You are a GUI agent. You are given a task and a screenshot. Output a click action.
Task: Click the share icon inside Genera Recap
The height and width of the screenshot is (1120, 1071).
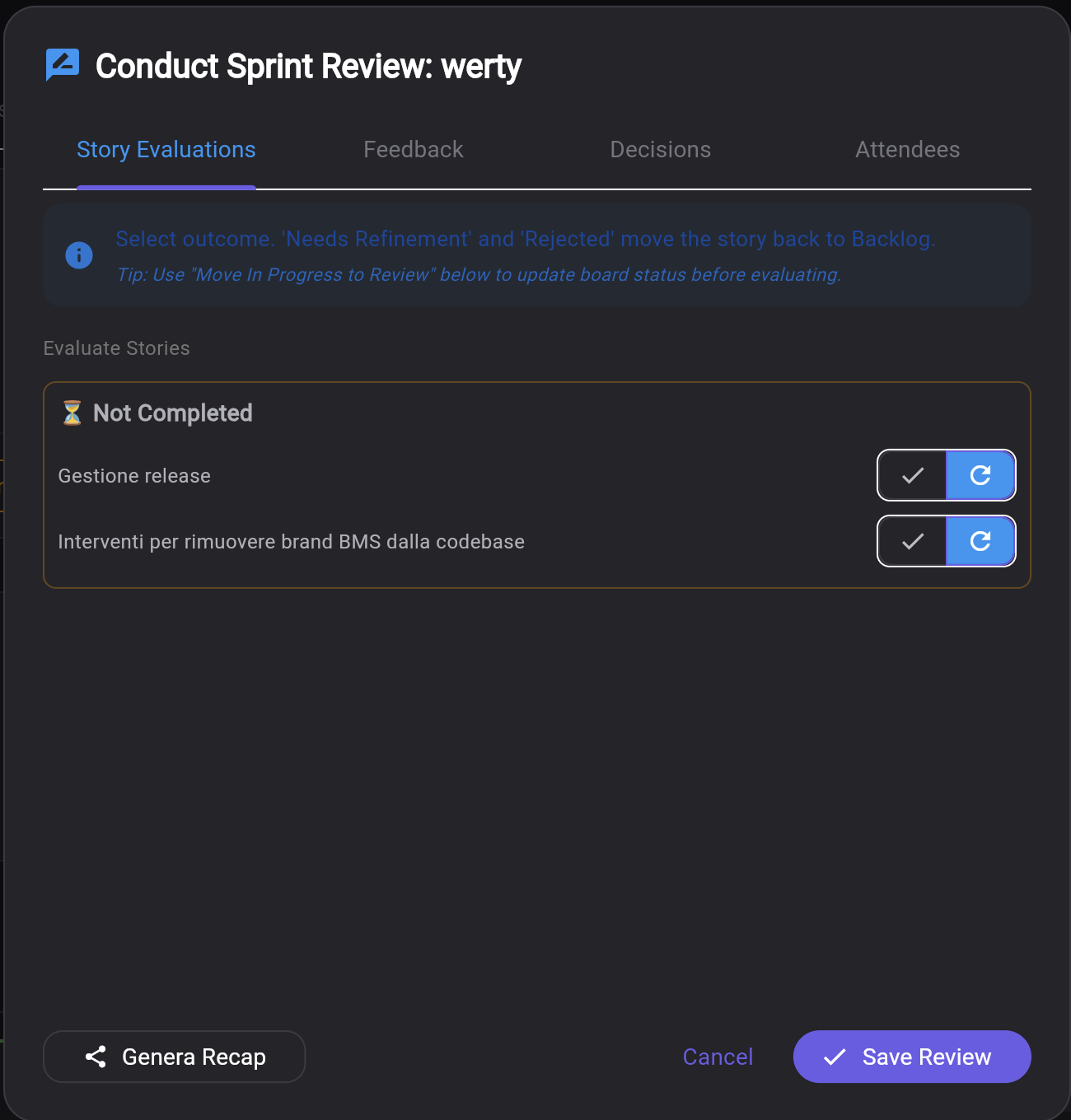[96, 1056]
